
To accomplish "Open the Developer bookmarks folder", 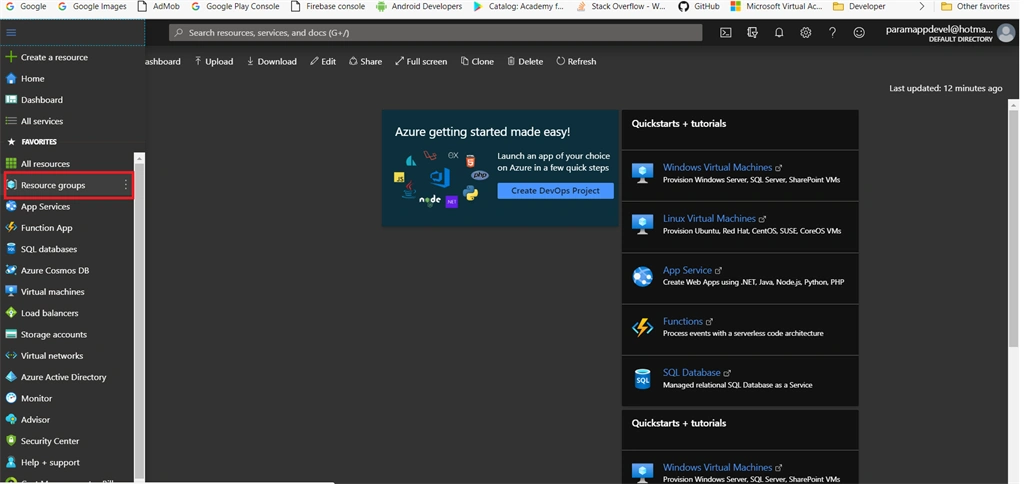I will [859, 7].
